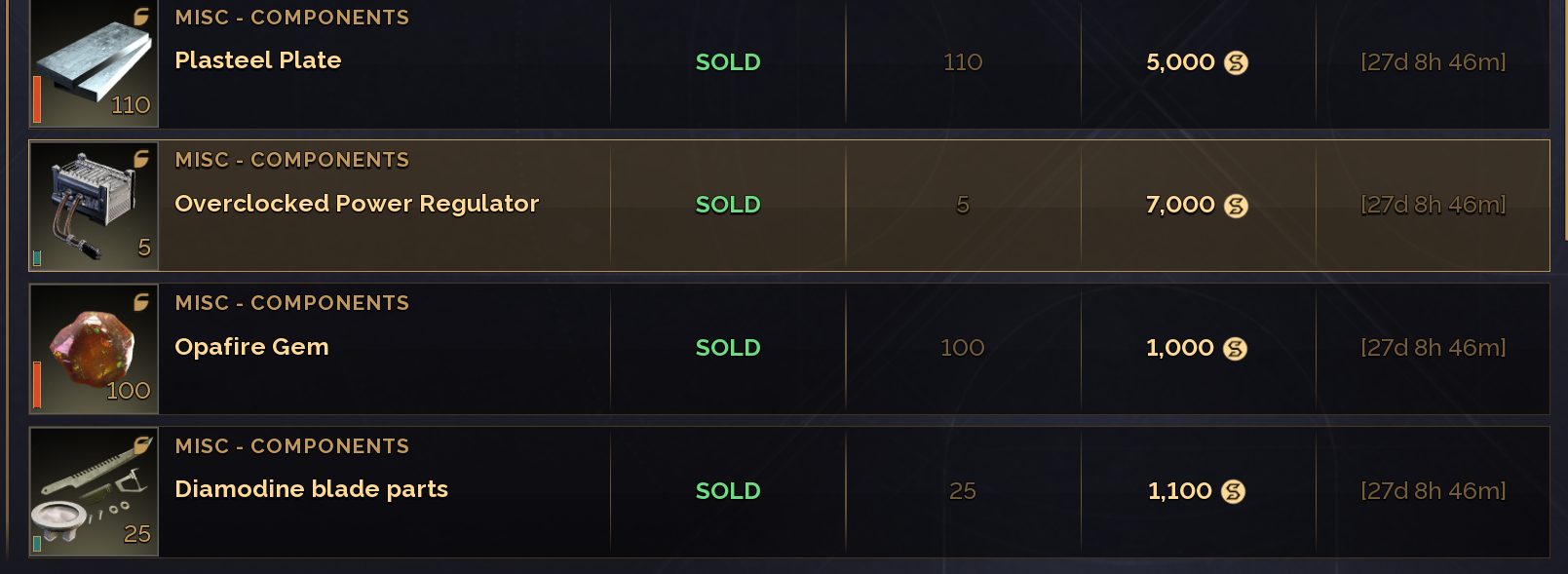This screenshot has height=574, width=1568.
Task: Open the Overclocked Power Regulator listing name
Action: click(x=357, y=204)
